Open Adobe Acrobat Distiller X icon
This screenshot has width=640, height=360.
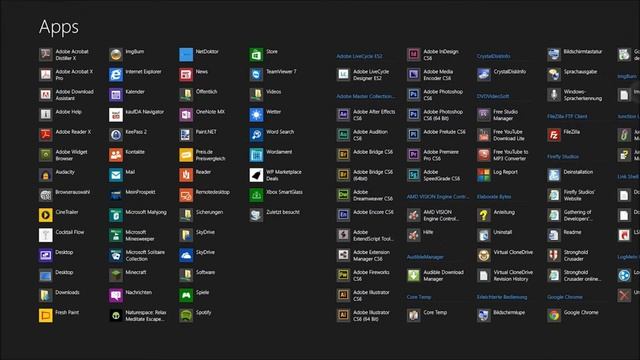coord(45,54)
